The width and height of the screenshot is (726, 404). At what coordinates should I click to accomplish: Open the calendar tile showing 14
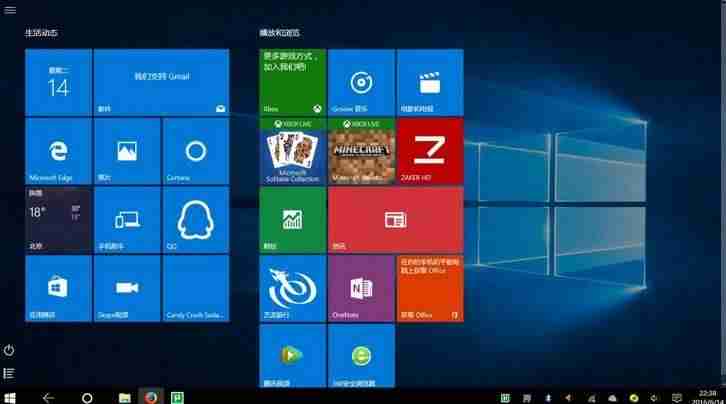[58, 82]
